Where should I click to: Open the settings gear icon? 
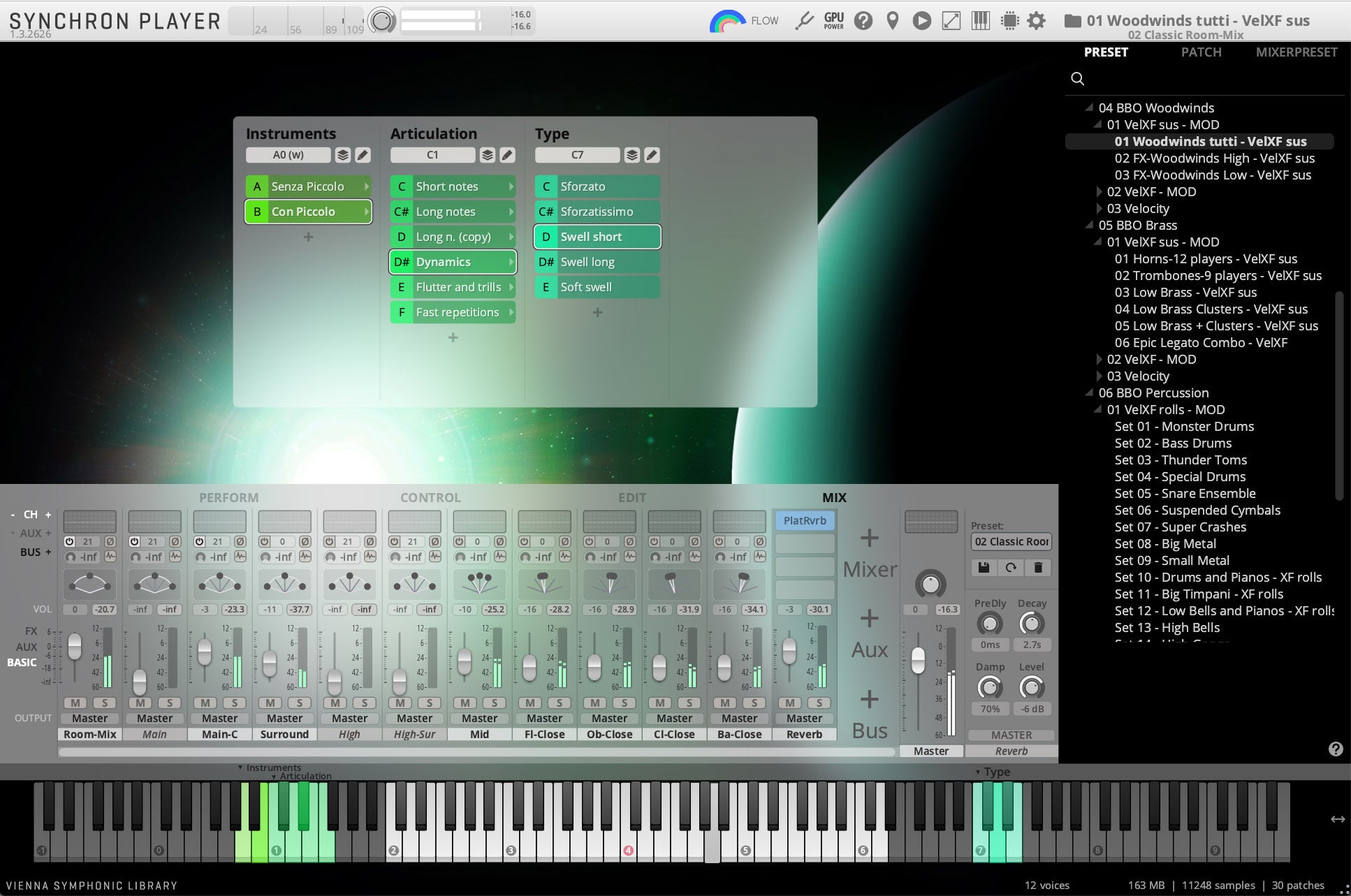pyautogui.click(x=1037, y=21)
